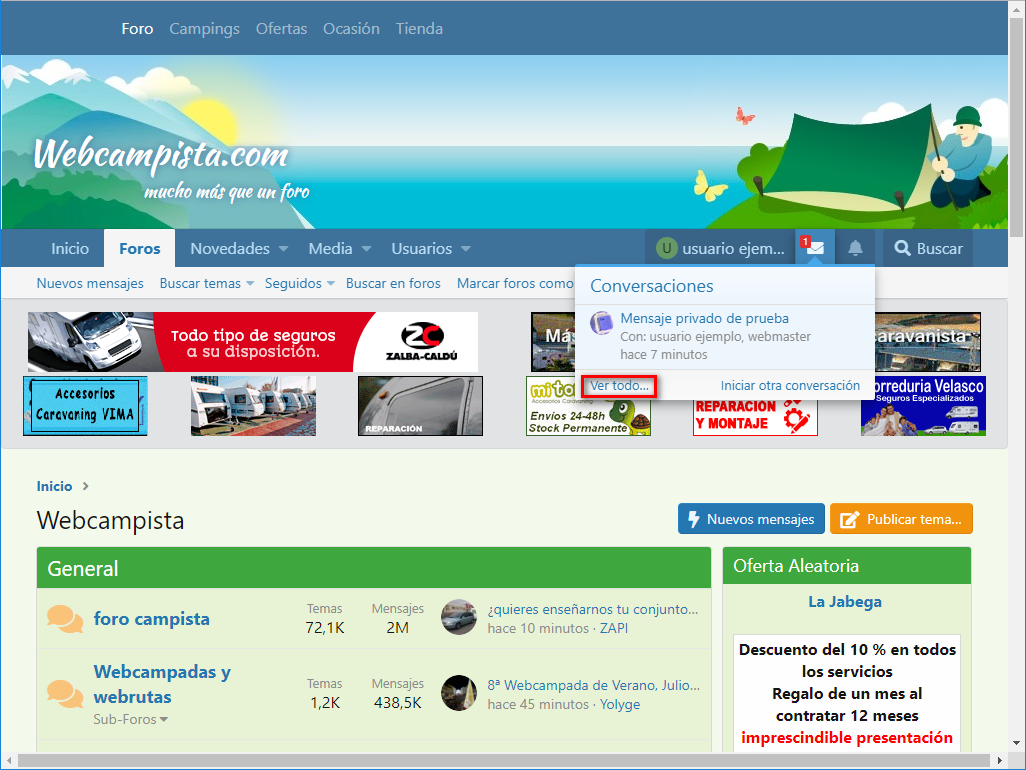
Task: Click Iniciar otra conversación link
Action: (790, 385)
